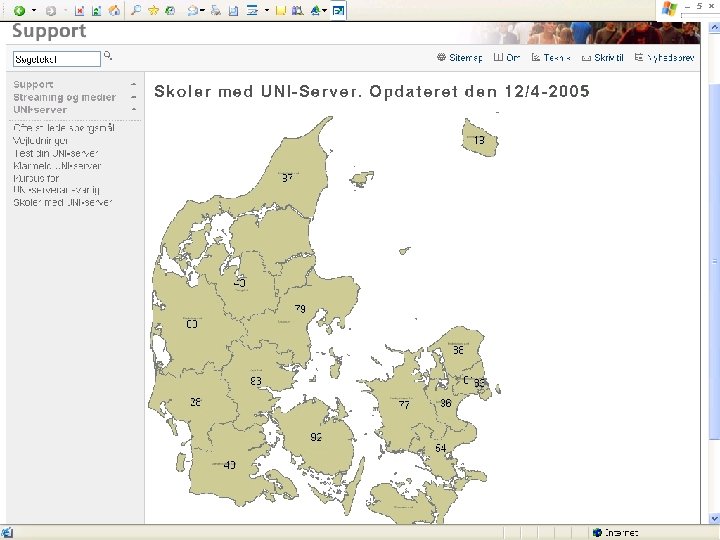Click the highlighted blue window toolbar icon
This screenshot has width=720, height=540.
tap(338, 10)
